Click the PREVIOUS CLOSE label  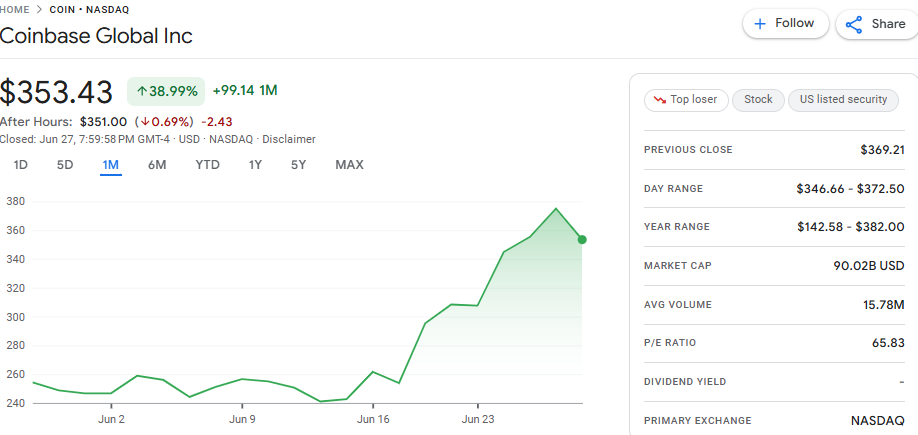pos(688,150)
